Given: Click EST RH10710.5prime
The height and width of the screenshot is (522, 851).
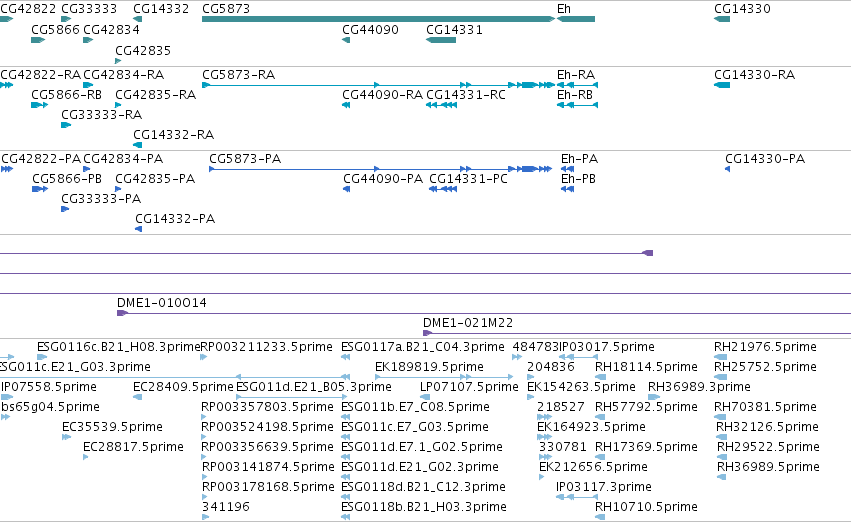Looking at the screenshot, I should (646, 507).
